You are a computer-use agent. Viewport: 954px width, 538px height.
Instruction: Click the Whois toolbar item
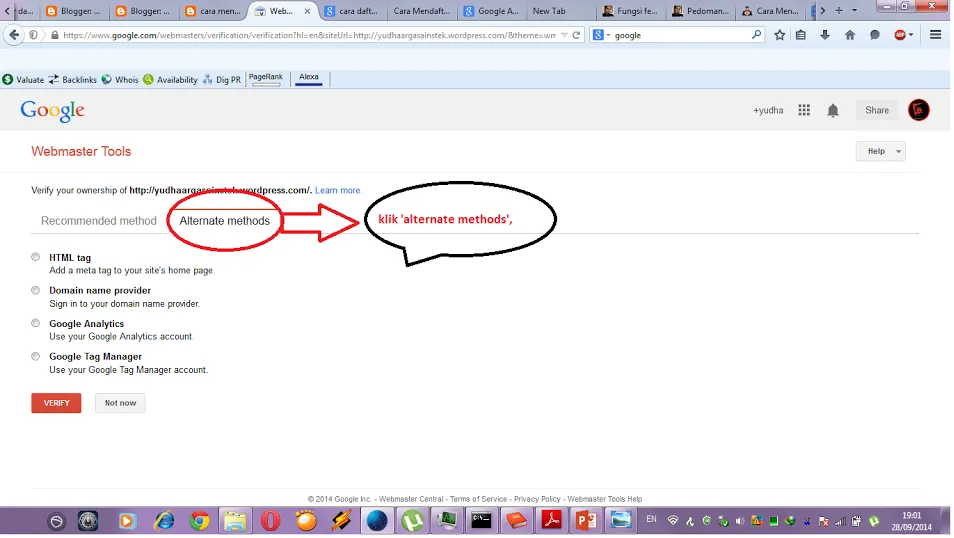[120, 80]
